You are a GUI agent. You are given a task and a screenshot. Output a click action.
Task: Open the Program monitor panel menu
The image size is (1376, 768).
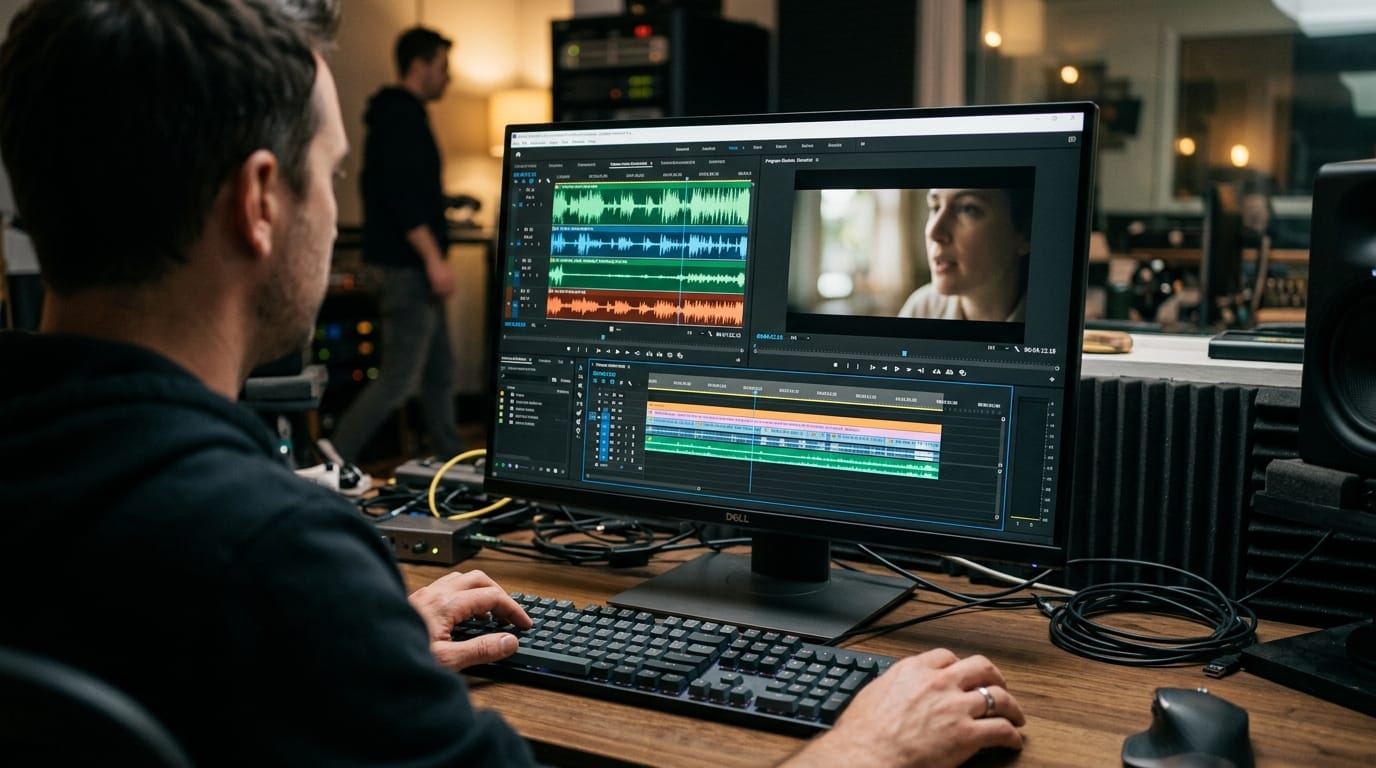pyautogui.click(x=817, y=160)
